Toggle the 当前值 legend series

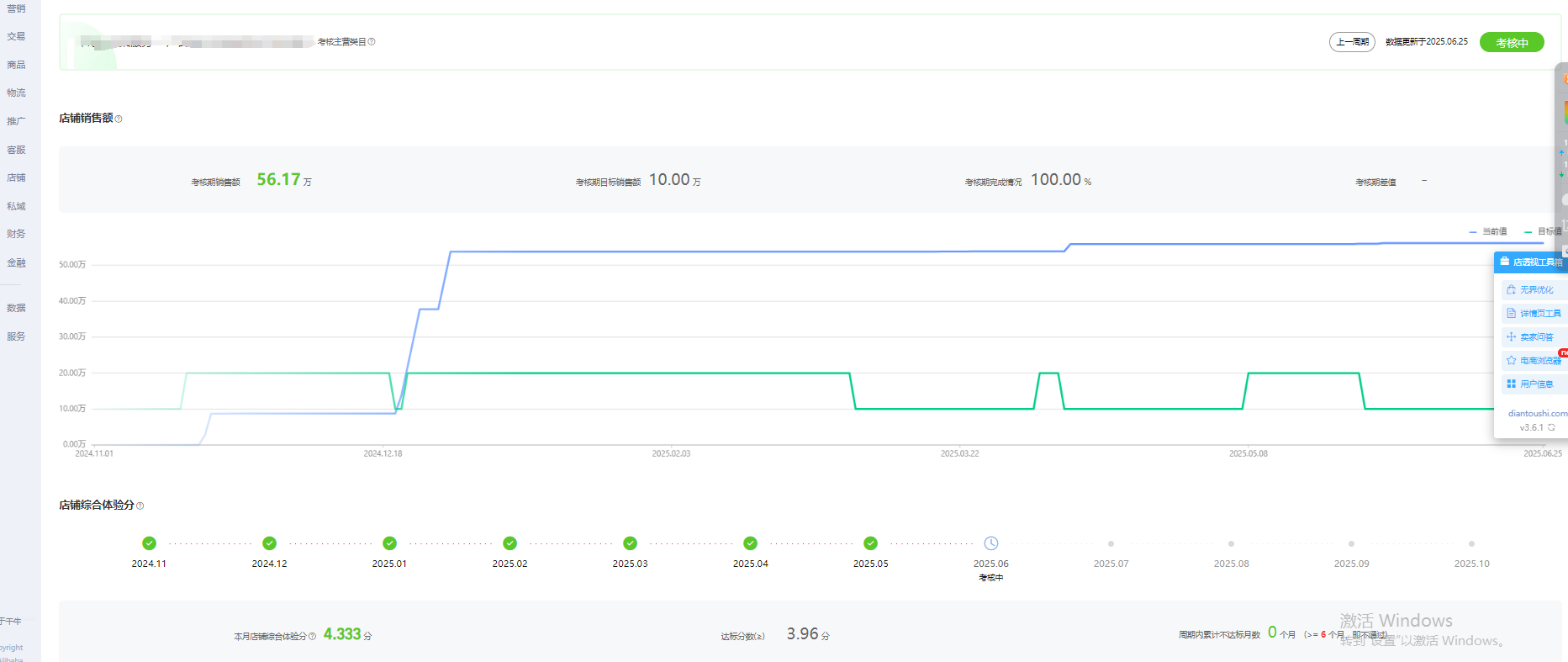point(1488,231)
